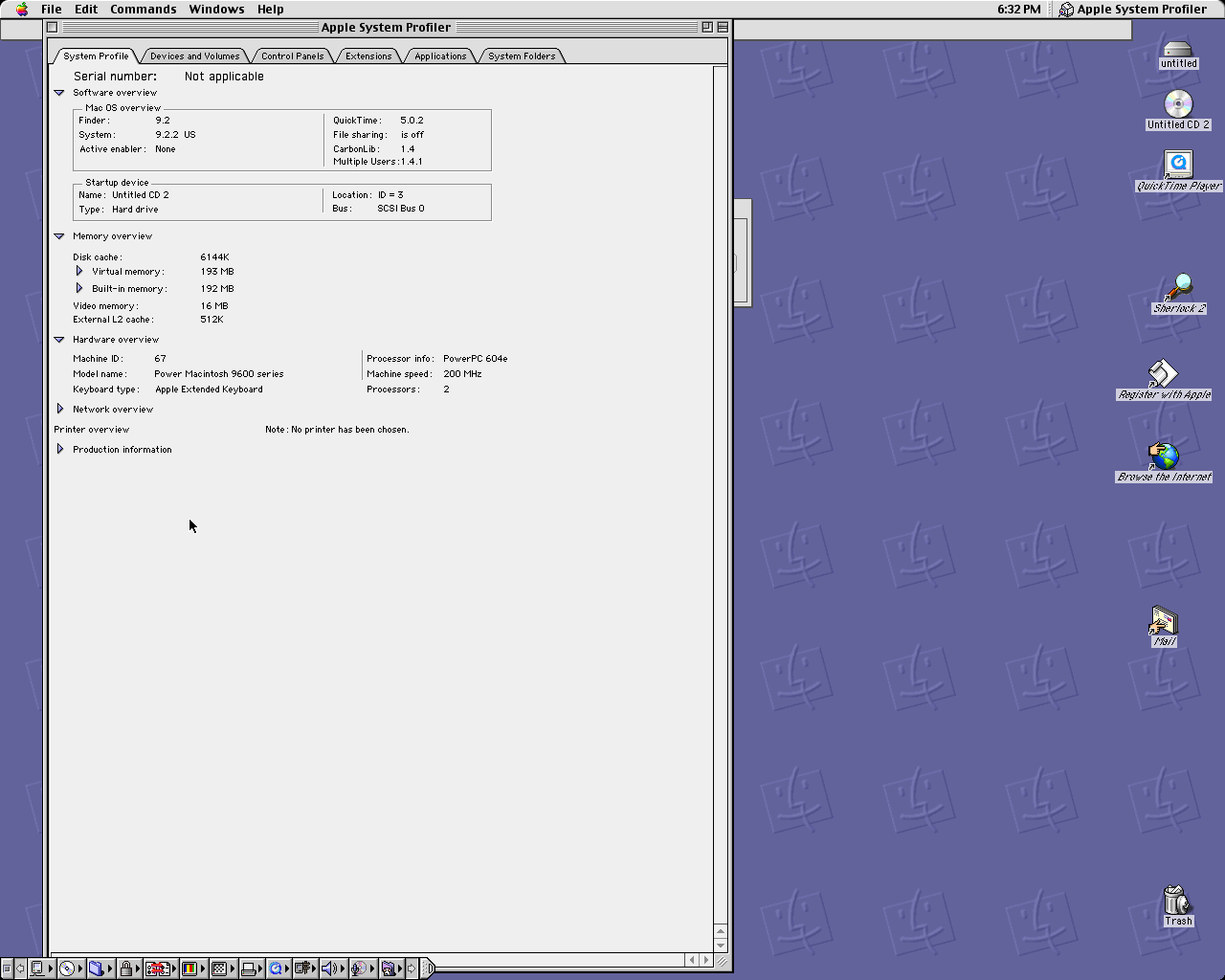Viewport: 1225px width, 980px height.
Task: Expand the Network overview section
Action: (x=60, y=409)
